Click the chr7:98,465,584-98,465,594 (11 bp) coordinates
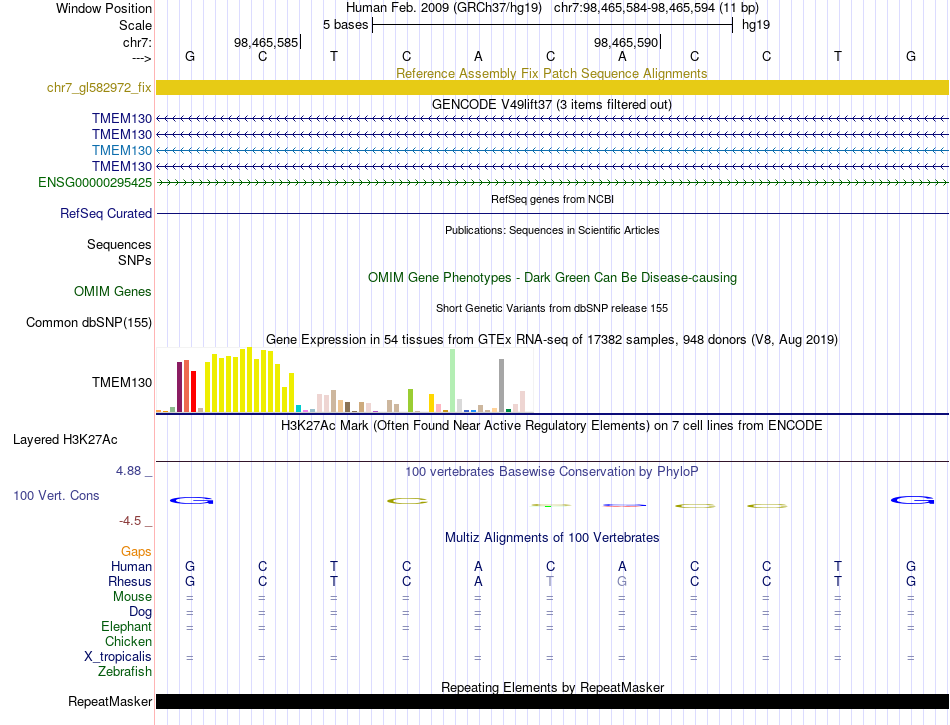 (656, 8)
